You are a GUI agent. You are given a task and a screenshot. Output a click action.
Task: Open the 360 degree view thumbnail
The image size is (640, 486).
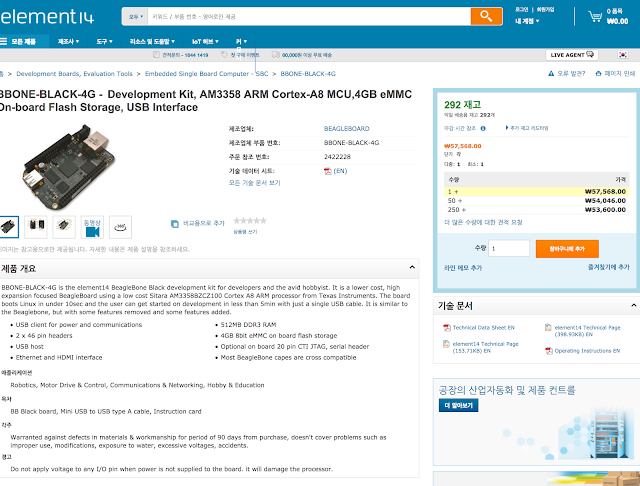[x=120, y=227]
